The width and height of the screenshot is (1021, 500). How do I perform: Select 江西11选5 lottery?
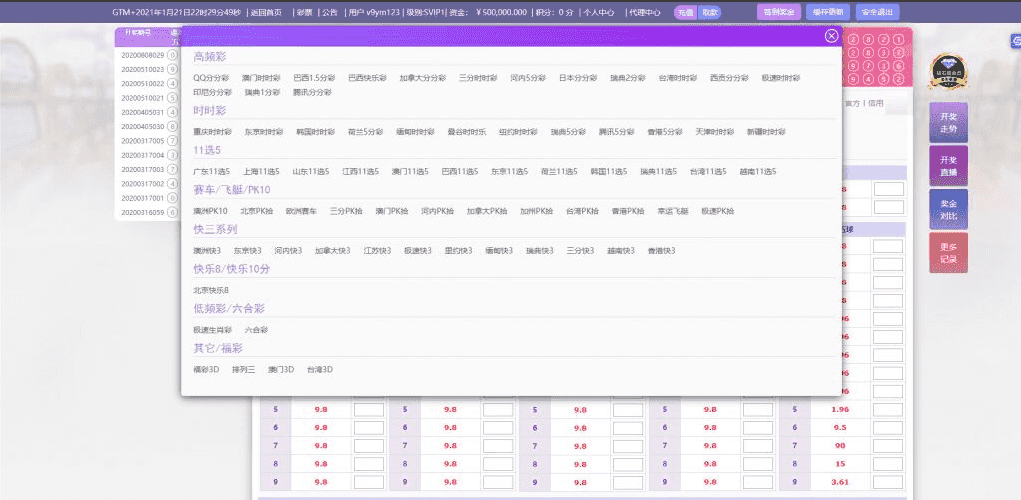pyautogui.click(x=361, y=173)
